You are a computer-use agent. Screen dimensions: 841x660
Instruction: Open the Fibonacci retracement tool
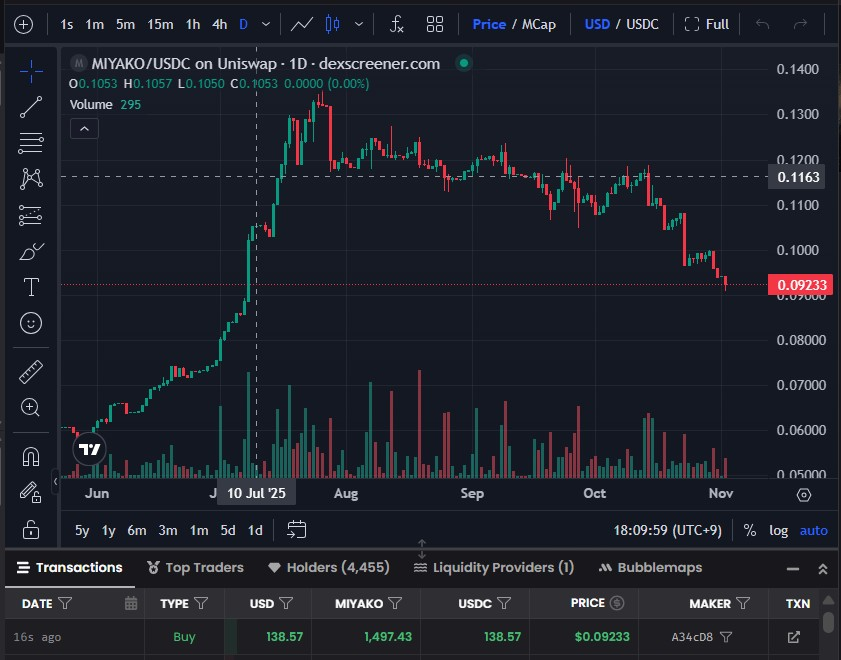[x=31, y=143]
